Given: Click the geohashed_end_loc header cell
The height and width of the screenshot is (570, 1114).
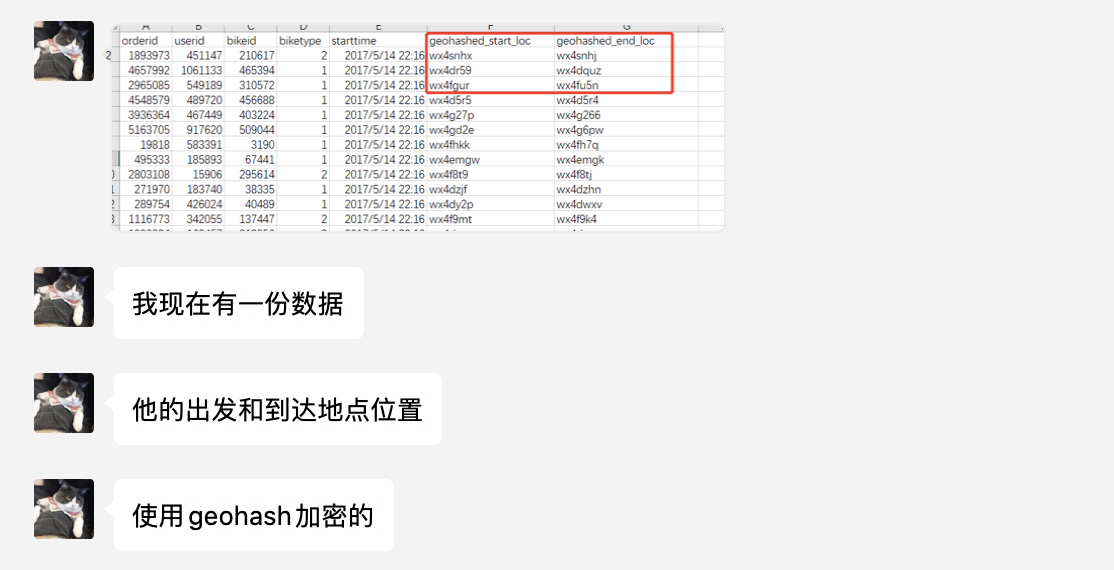Looking at the screenshot, I should 626,41.
